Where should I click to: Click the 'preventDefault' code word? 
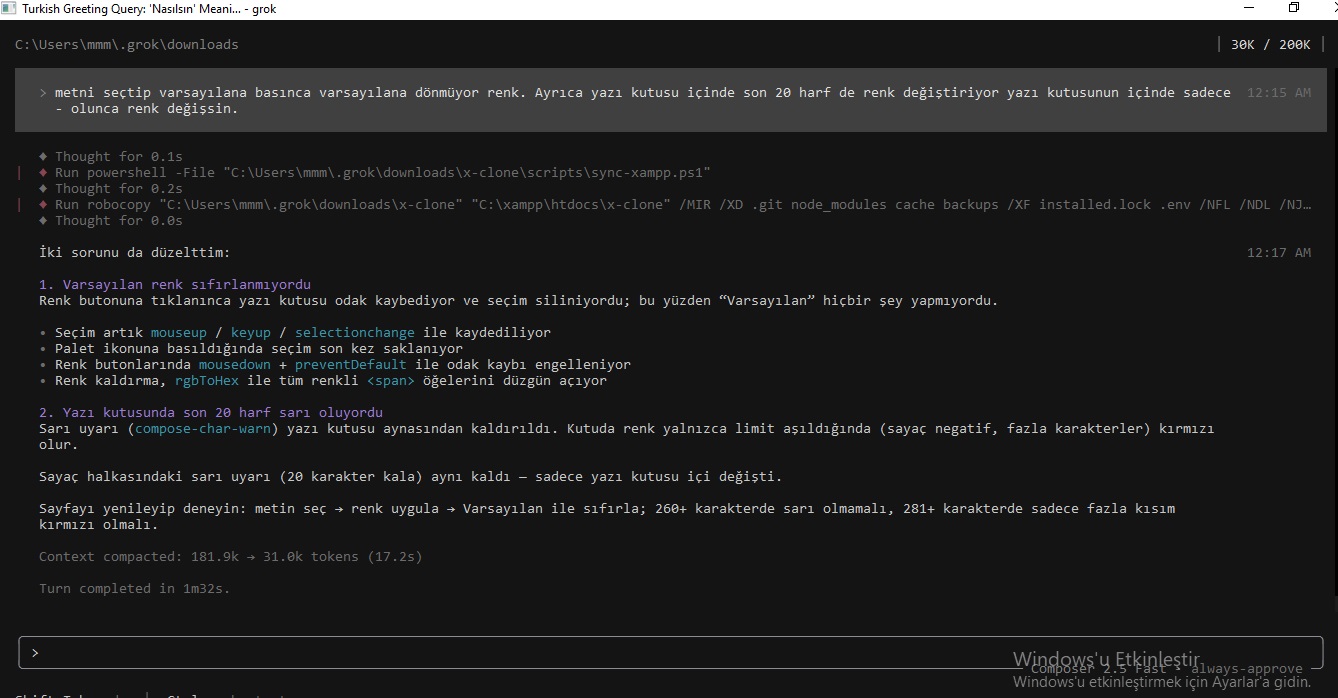point(351,364)
